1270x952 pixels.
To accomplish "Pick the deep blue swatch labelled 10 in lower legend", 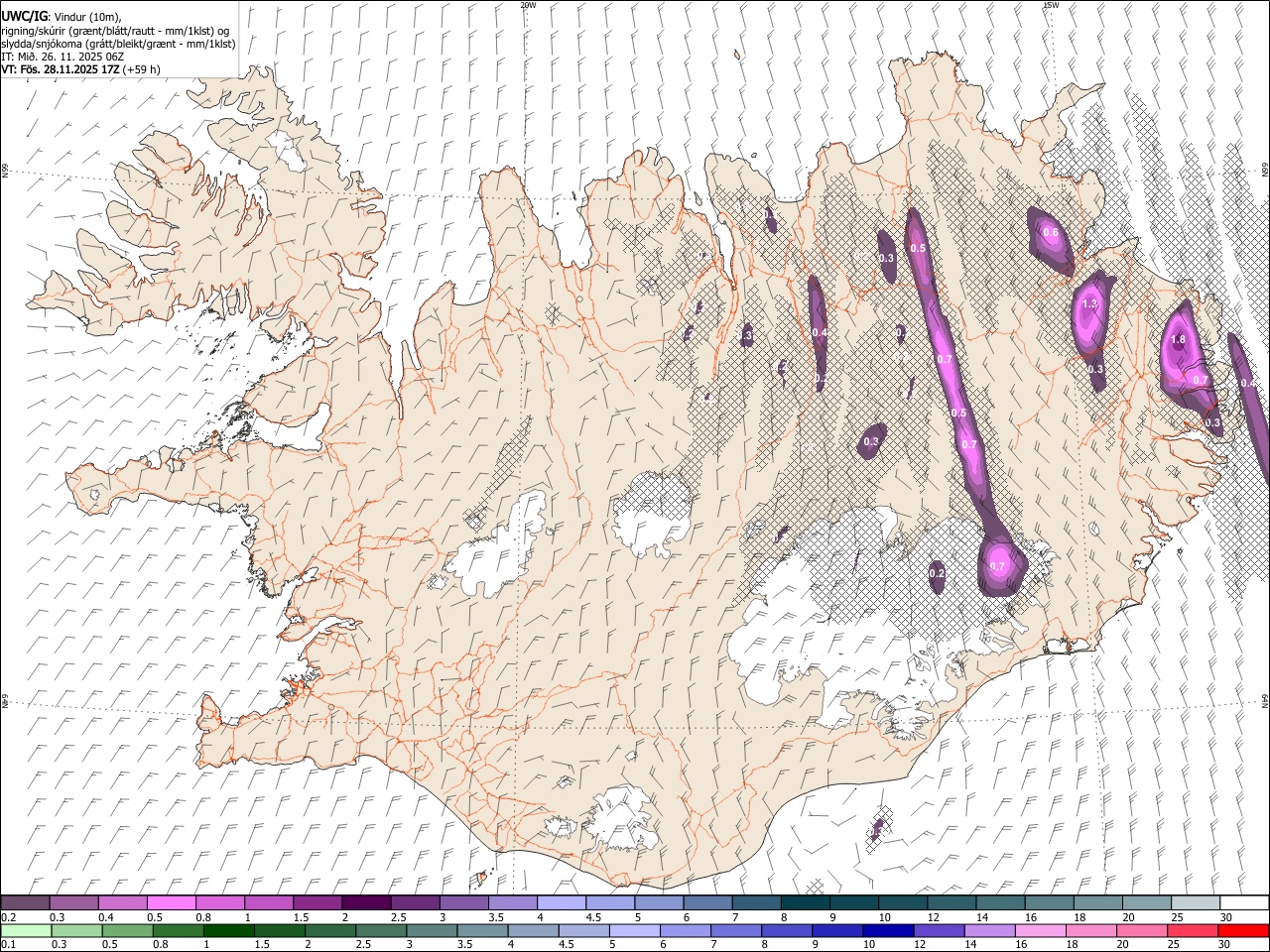I will coord(887,930).
